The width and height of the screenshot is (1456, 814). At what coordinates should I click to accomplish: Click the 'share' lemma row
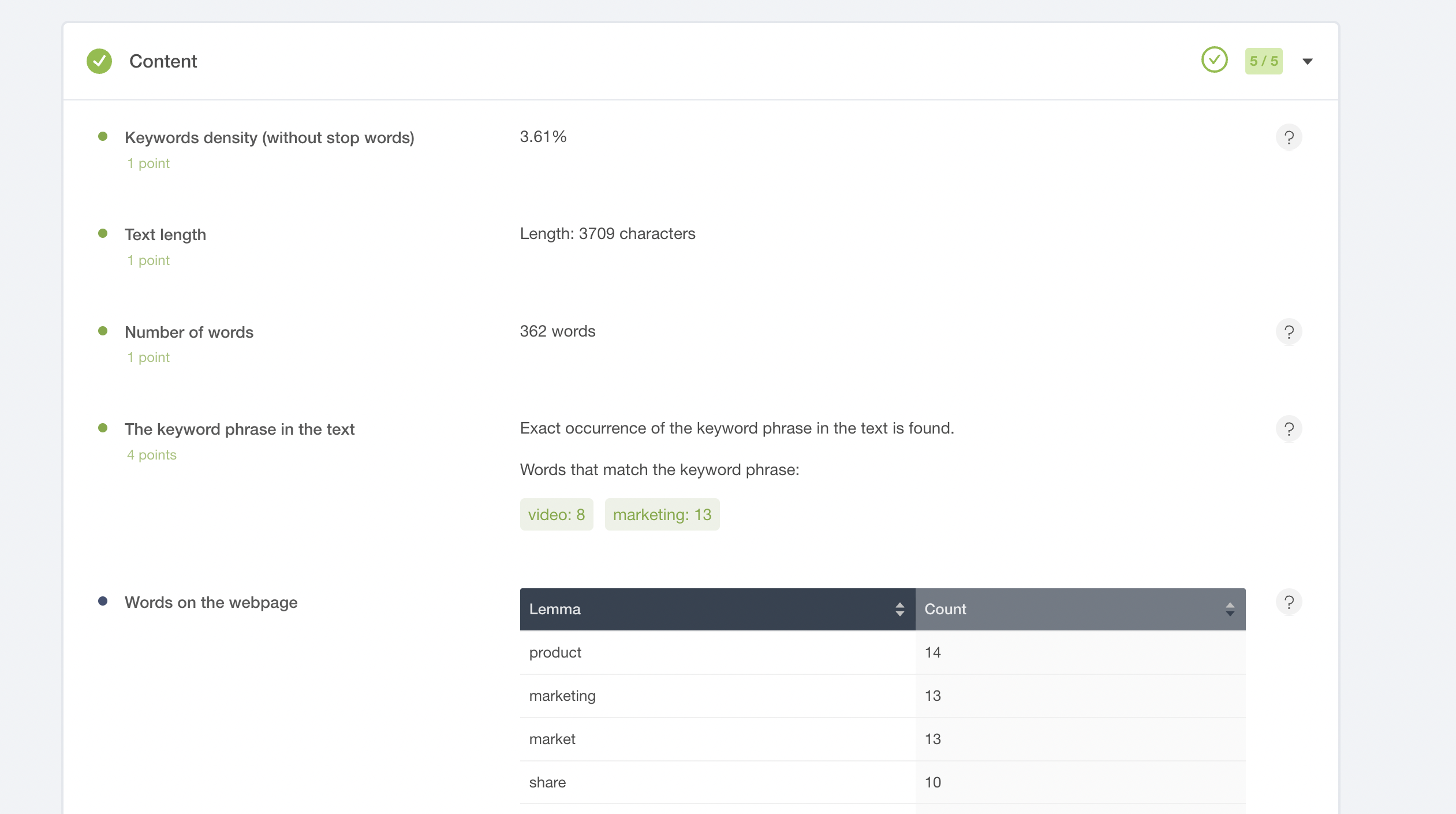883,782
